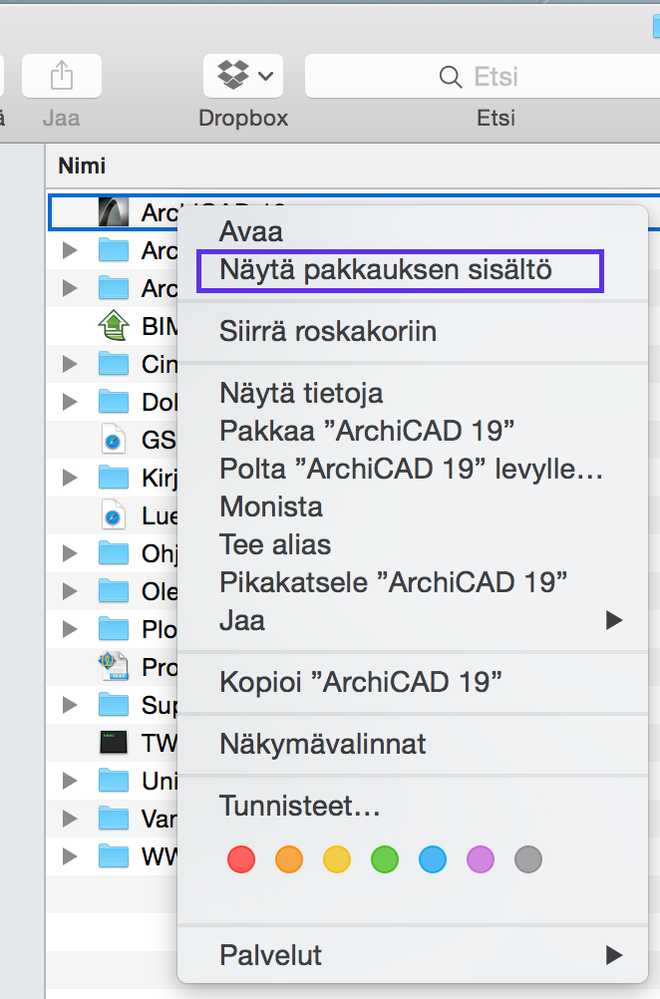Viewport: 660px width, 999px height.
Task: Expand the Kirj folder disclosure triangle
Action: point(69,478)
